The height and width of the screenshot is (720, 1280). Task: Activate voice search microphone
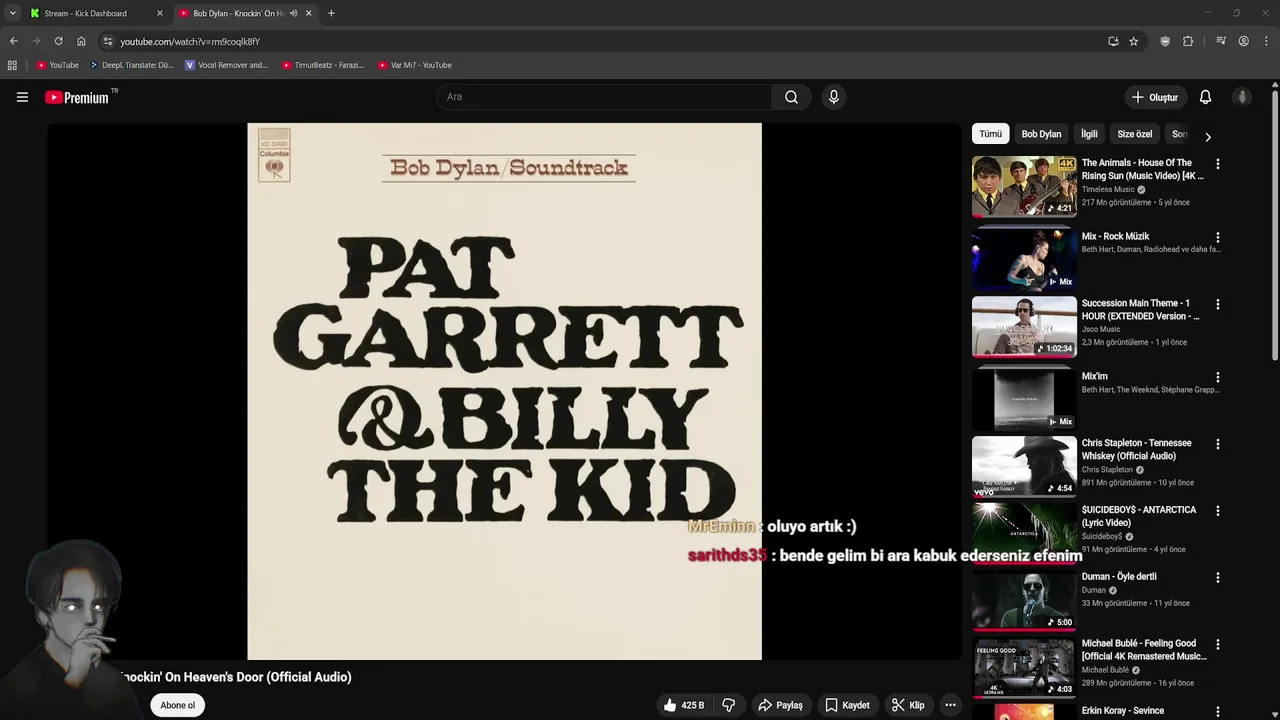click(834, 97)
